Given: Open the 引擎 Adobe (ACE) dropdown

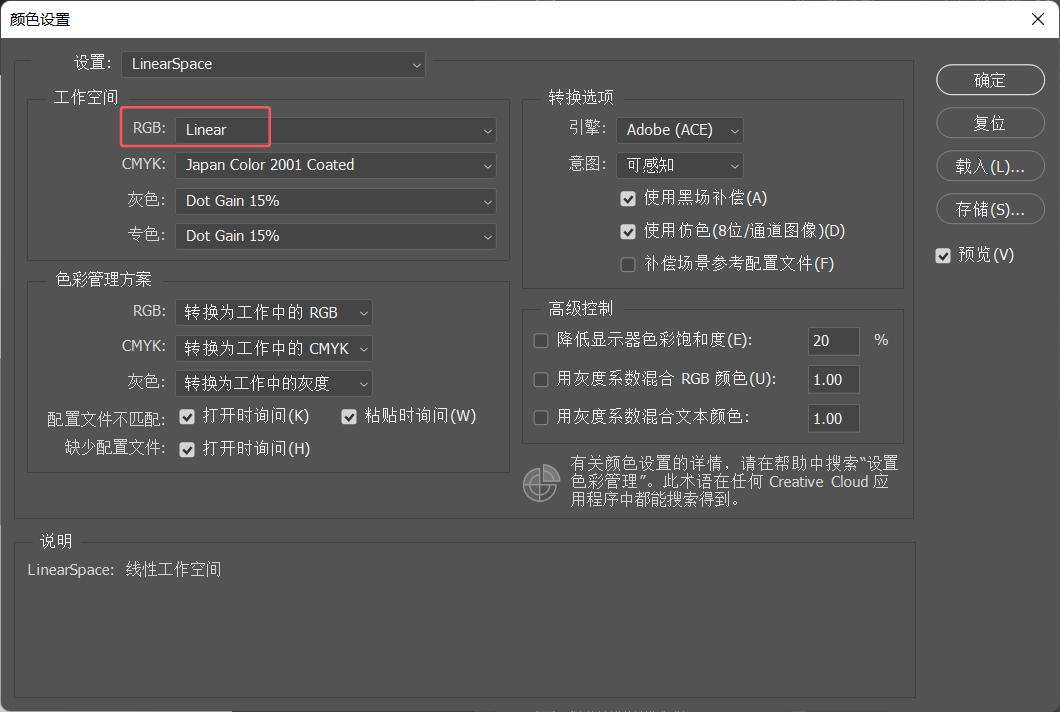Looking at the screenshot, I should point(679,130).
